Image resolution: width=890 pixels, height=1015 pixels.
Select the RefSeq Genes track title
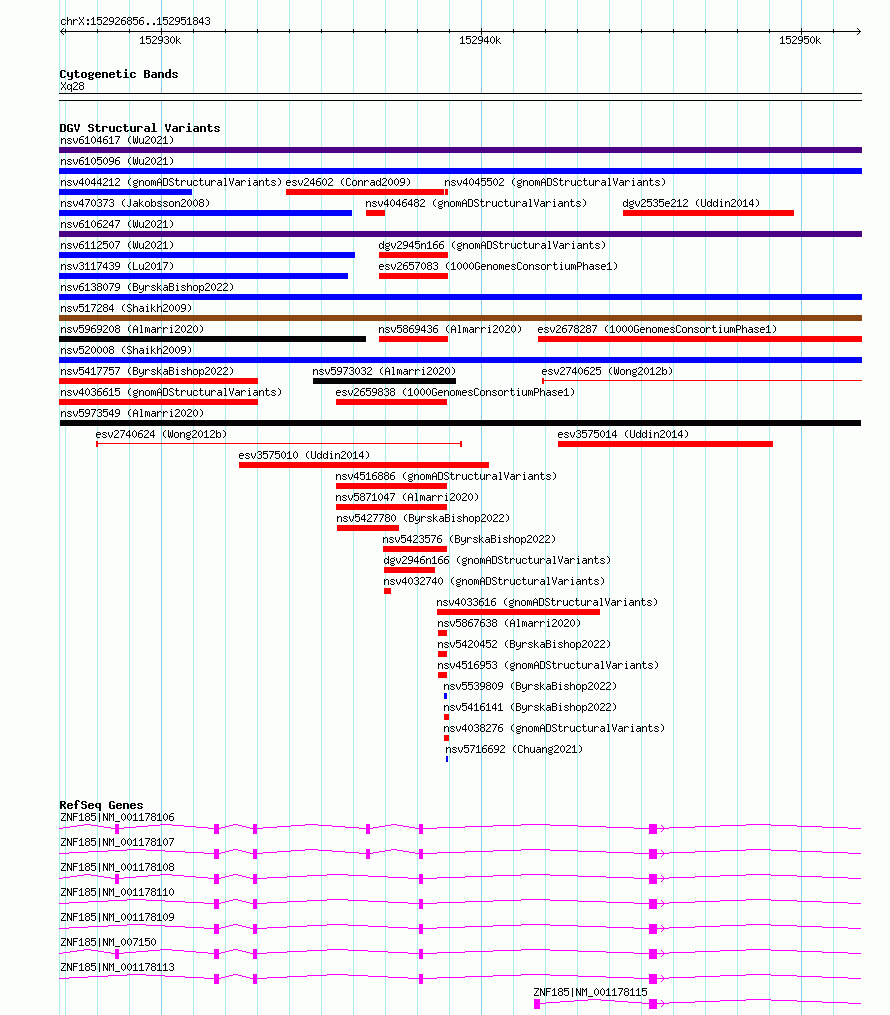pyautogui.click(x=101, y=805)
